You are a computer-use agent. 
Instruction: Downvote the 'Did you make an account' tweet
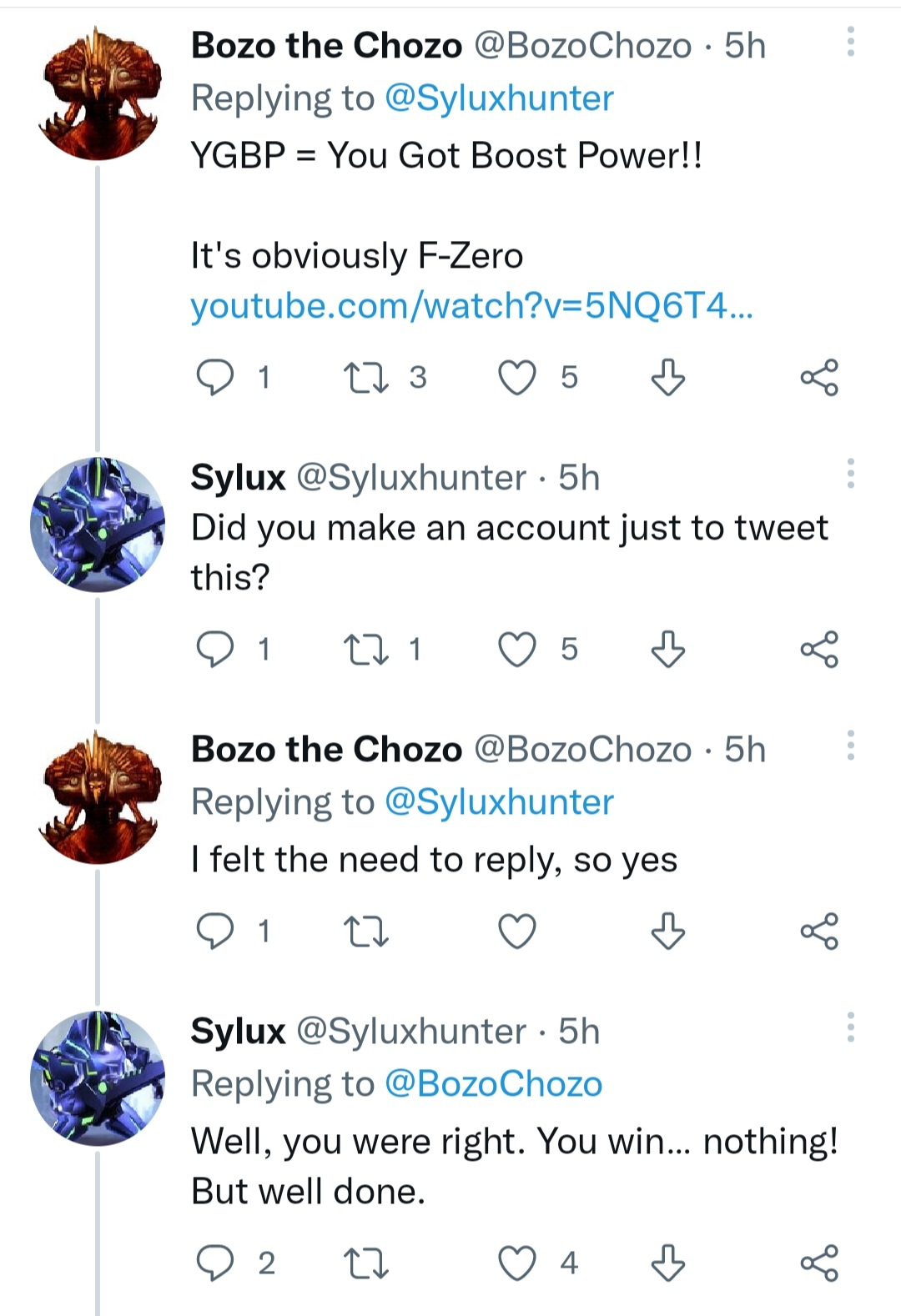[x=667, y=650]
